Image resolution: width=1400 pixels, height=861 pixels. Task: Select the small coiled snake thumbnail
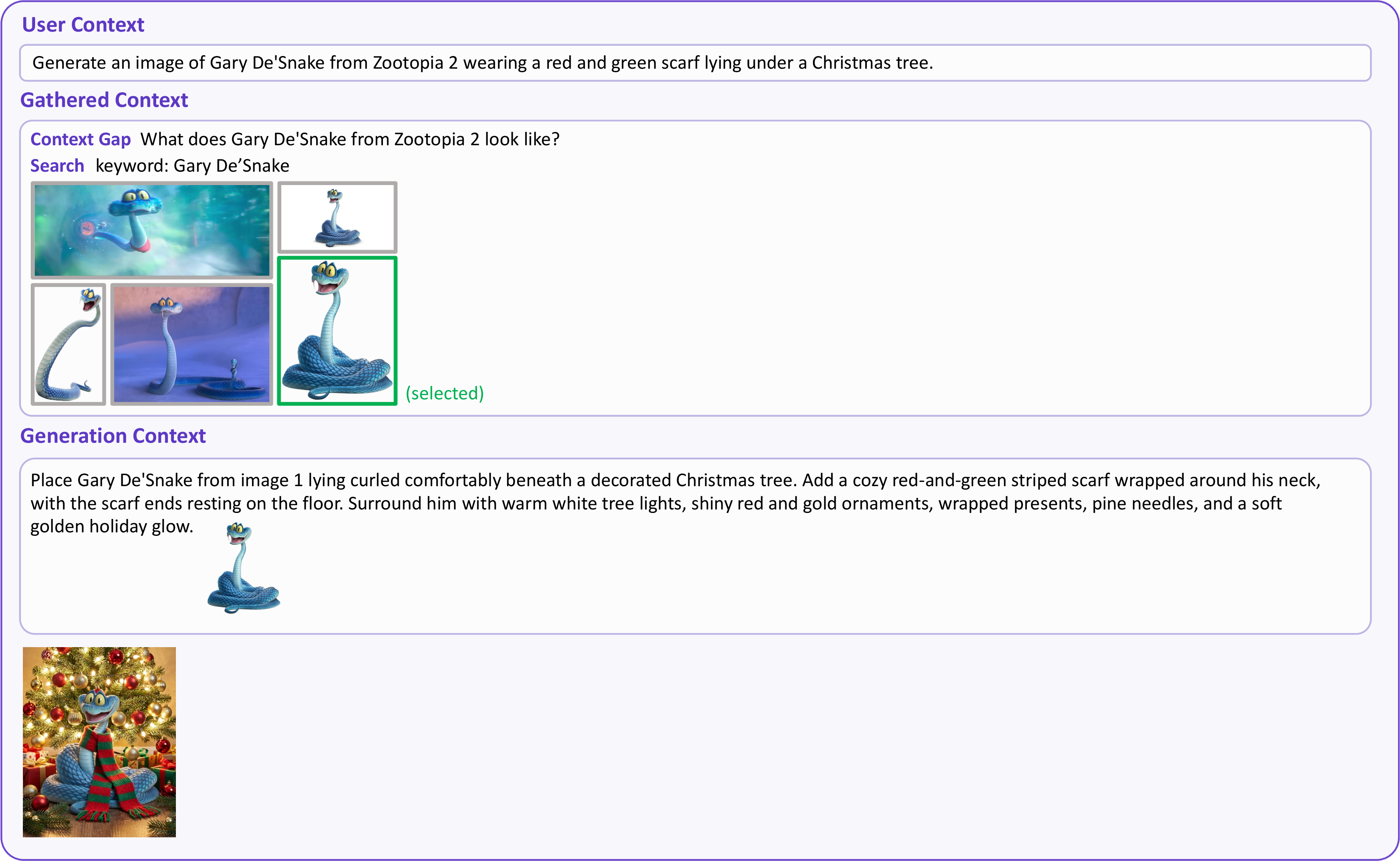(338, 217)
